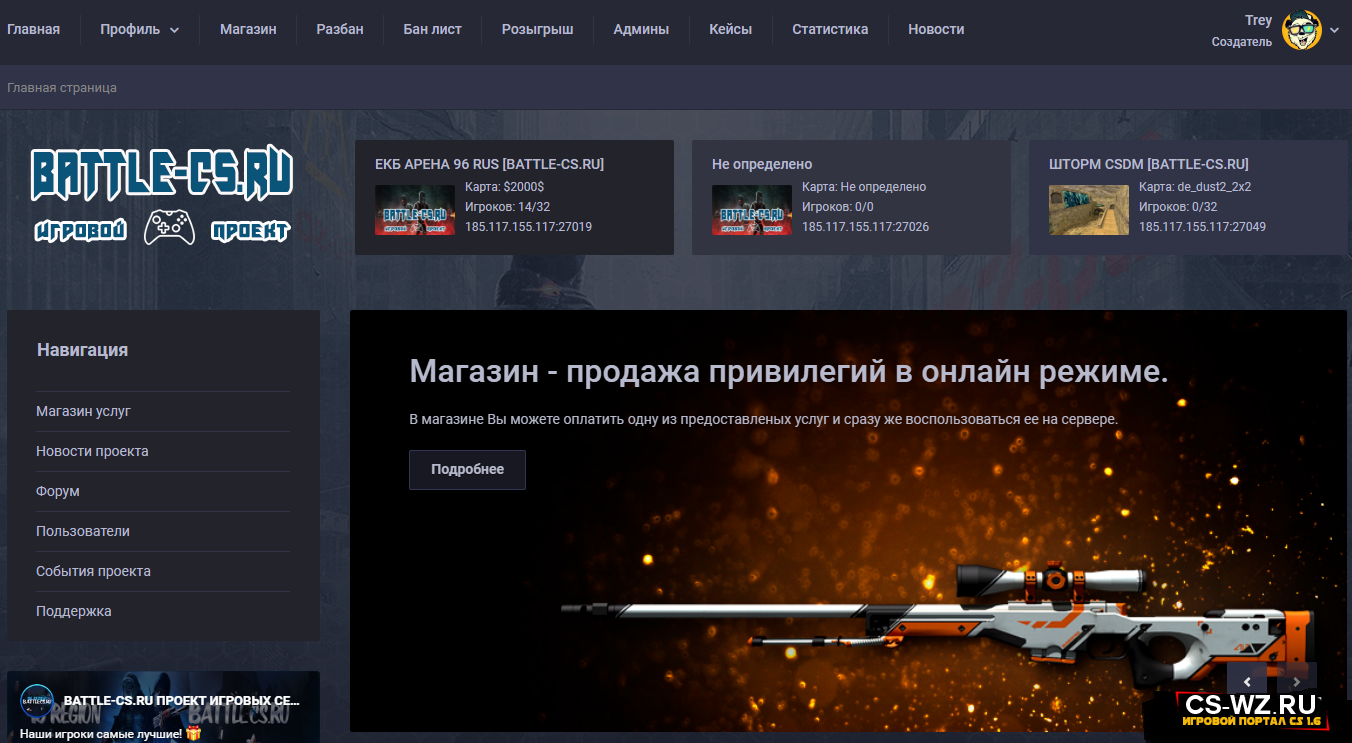The image size is (1352, 743).
Task: Go to next slide in carousel
Action: click(x=1297, y=681)
